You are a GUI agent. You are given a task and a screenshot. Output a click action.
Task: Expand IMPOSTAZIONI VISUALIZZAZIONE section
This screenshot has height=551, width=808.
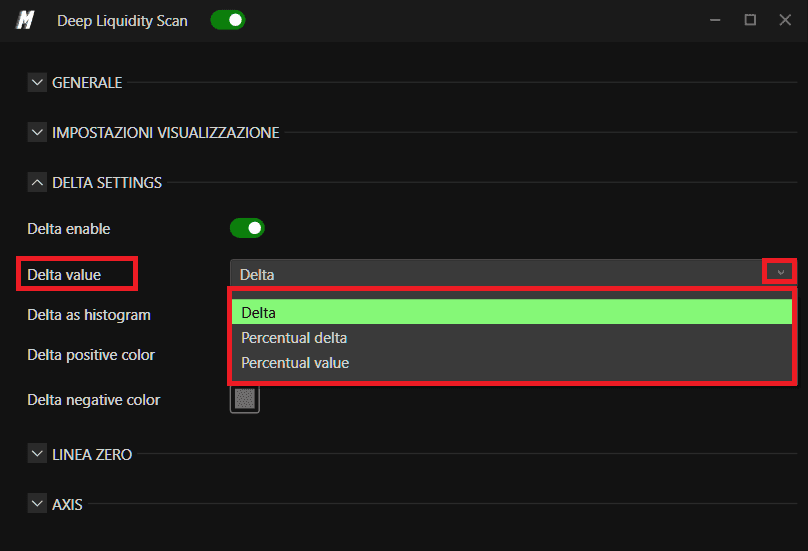[37, 132]
